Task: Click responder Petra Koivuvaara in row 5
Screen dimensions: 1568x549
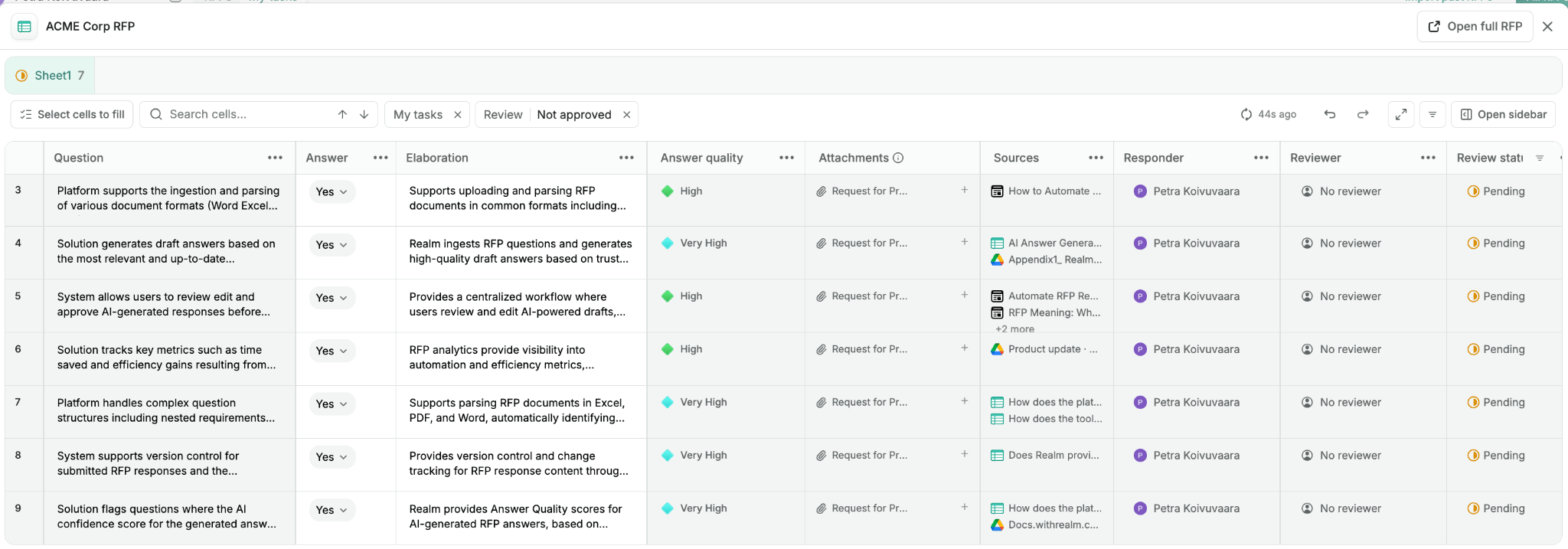Action: coord(1187,296)
